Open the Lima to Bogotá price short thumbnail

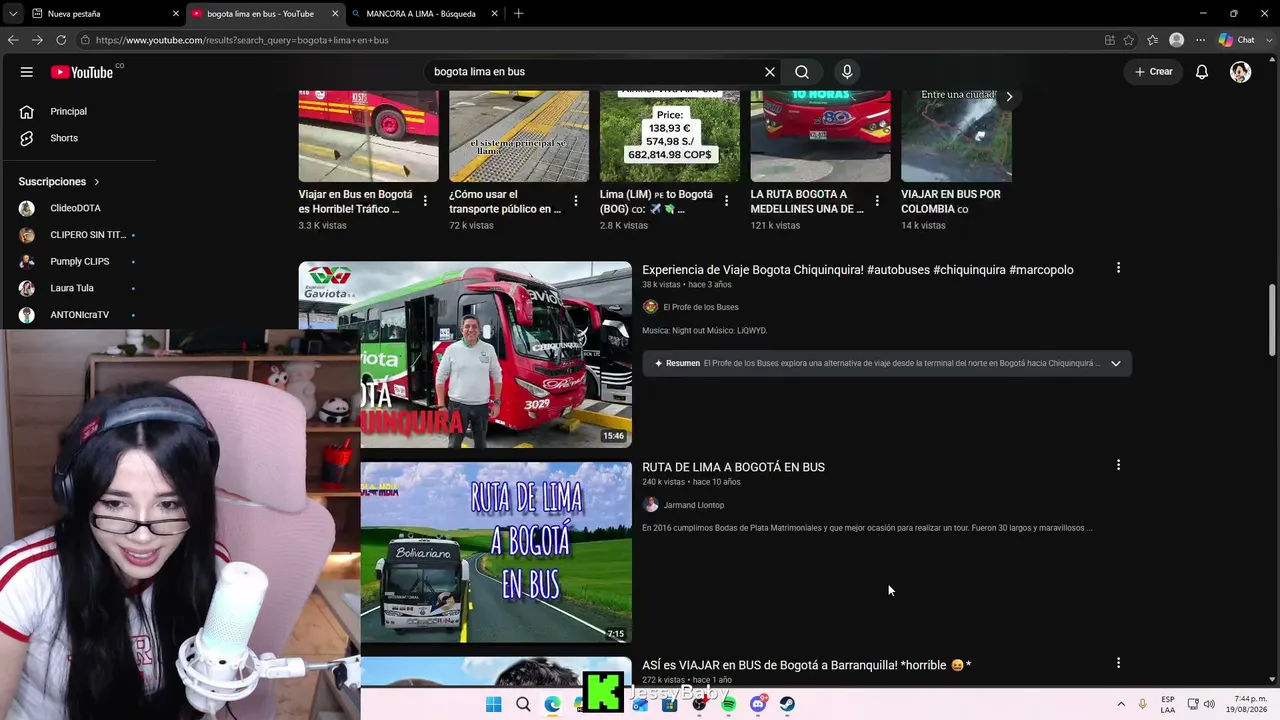coord(670,136)
